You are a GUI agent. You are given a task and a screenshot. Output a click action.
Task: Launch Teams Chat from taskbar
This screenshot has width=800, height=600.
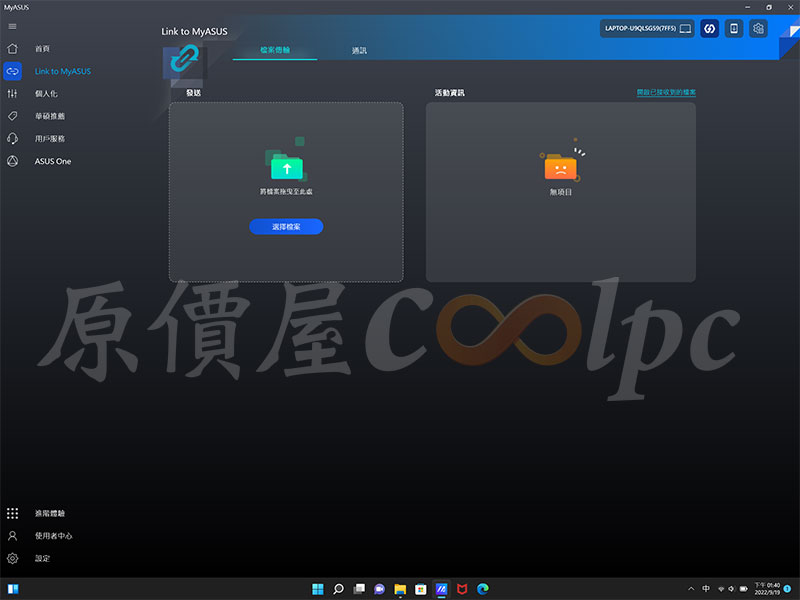point(379,589)
